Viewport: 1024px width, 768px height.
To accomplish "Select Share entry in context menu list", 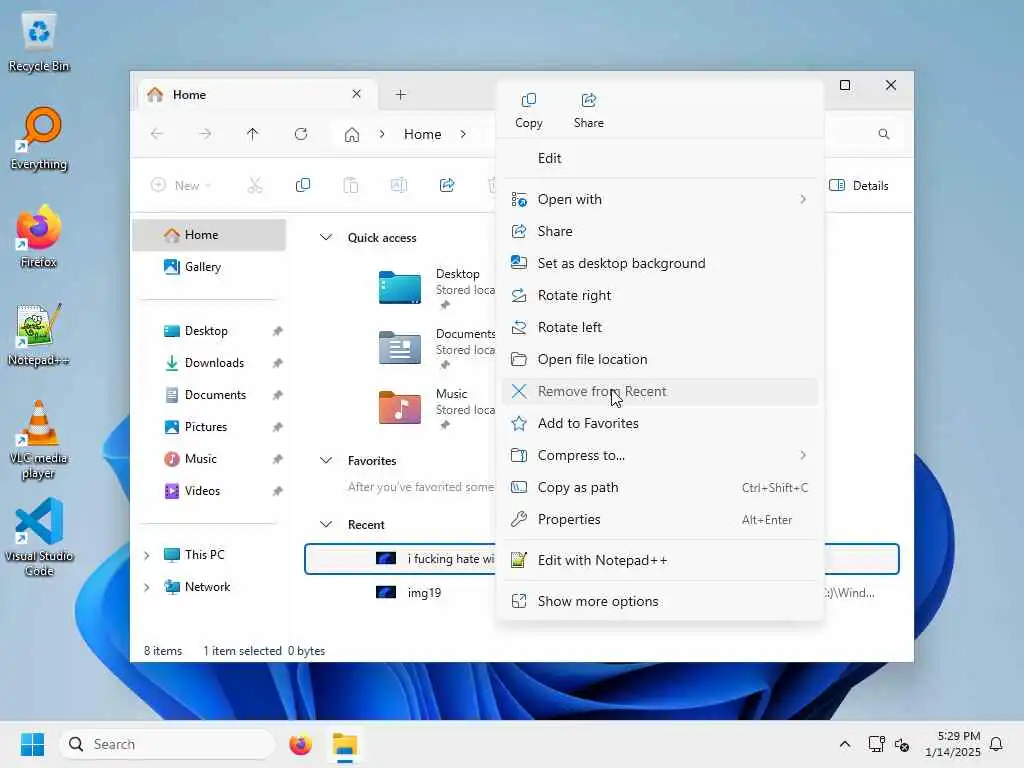I will click(x=660, y=231).
